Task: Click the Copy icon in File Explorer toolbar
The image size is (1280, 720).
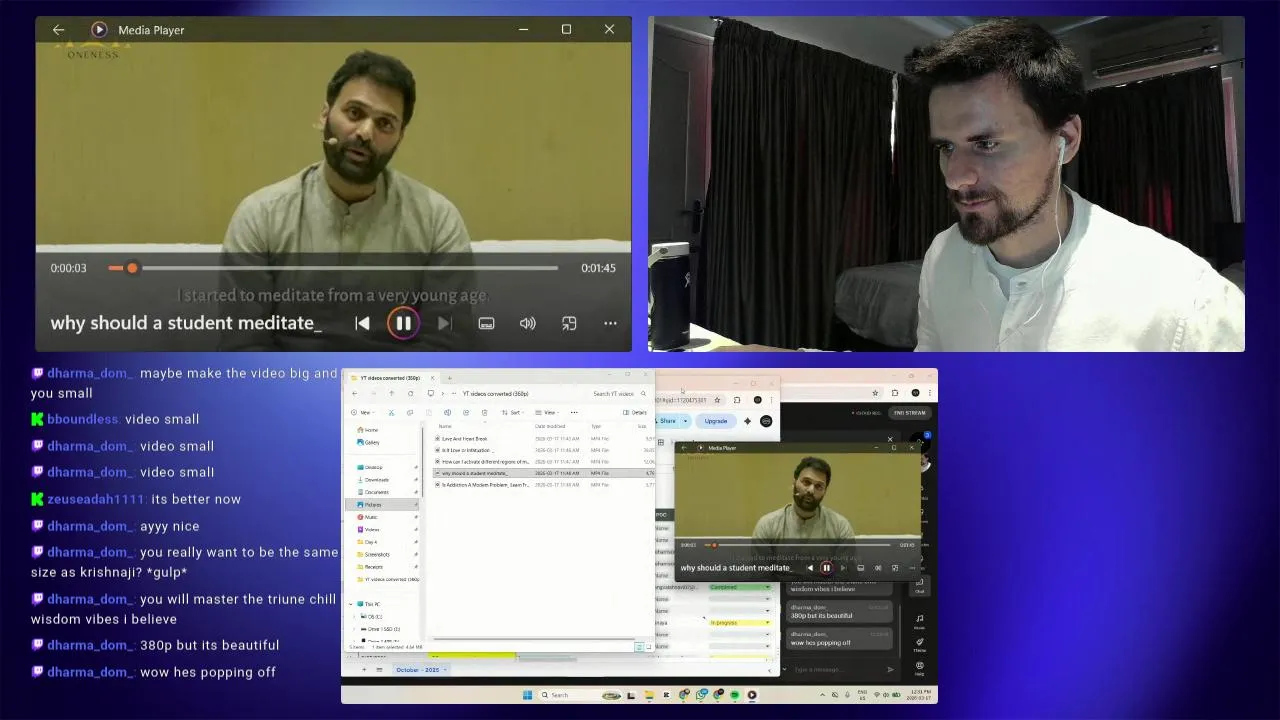Action: [410, 412]
